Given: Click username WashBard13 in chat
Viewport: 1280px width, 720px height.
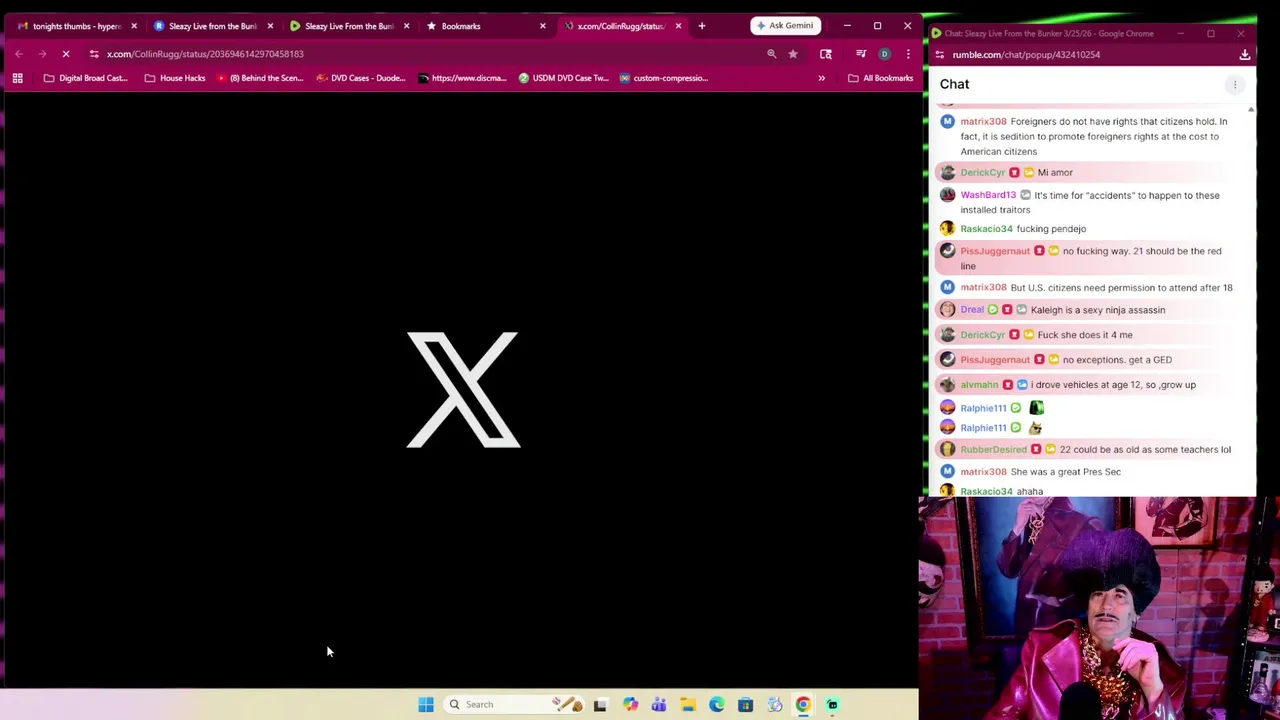Looking at the screenshot, I should point(988,195).
